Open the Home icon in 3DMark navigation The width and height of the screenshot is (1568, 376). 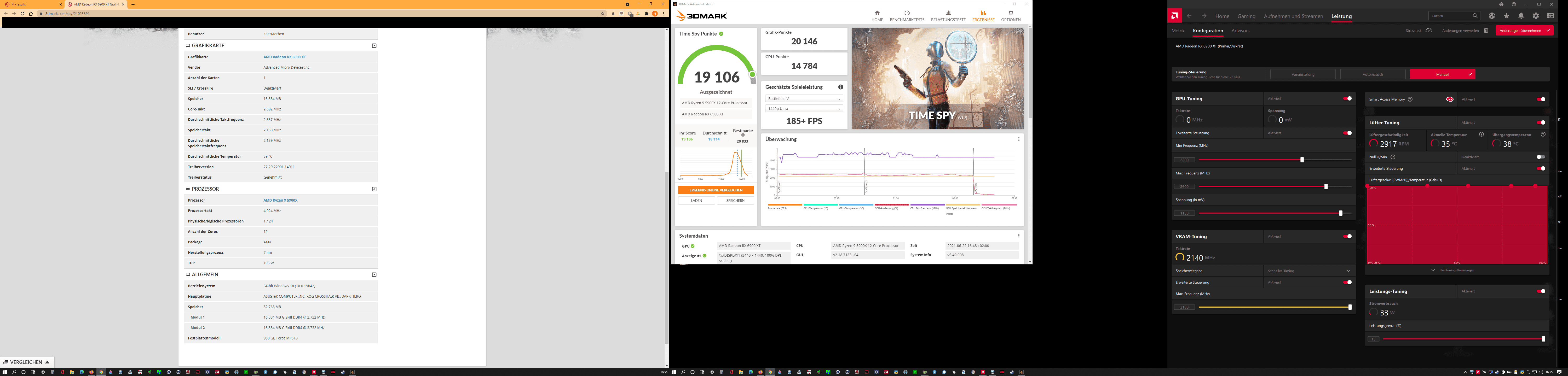[877, 13]
